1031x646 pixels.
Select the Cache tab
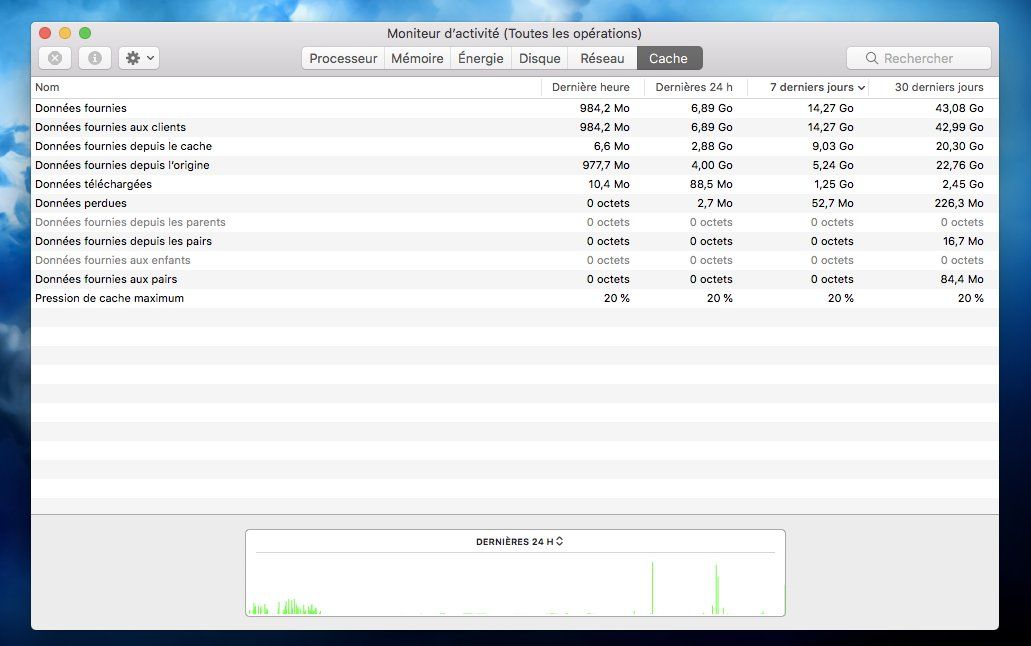click(x=668, y=58)
